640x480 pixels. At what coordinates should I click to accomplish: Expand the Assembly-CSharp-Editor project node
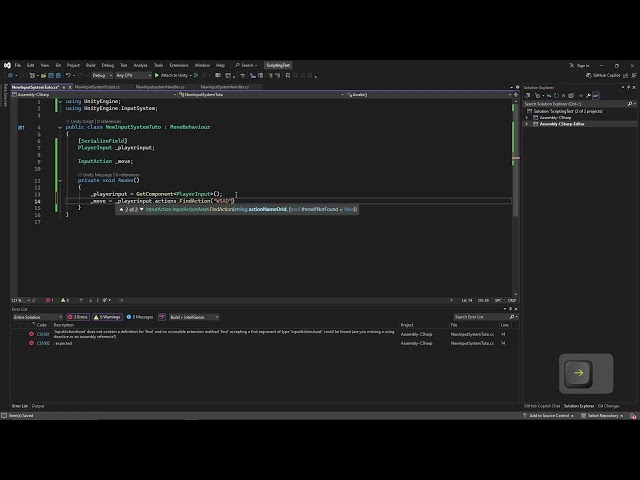pos(527,124)
